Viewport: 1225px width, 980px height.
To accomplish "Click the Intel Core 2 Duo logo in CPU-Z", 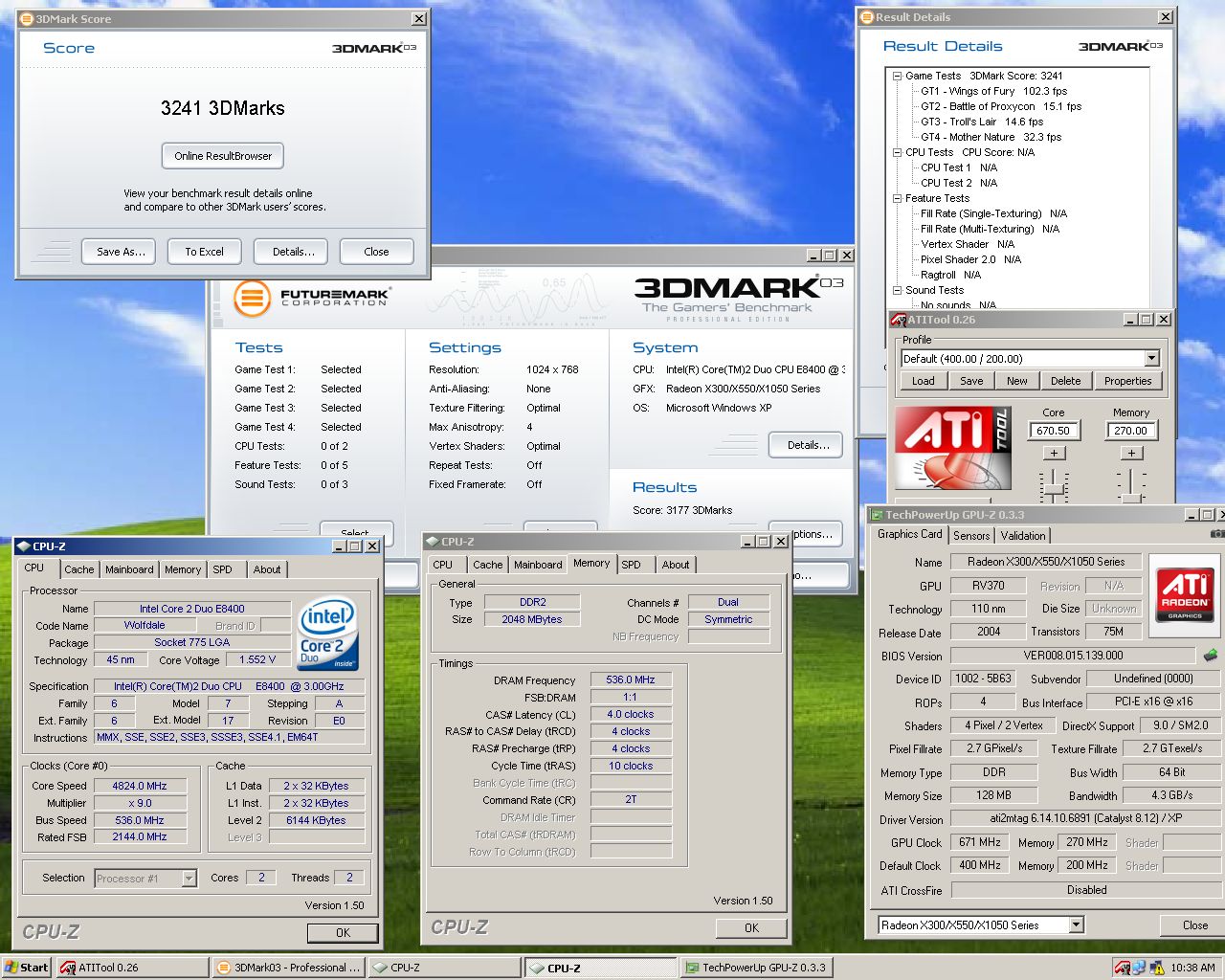I will click(x=327, y=634).
